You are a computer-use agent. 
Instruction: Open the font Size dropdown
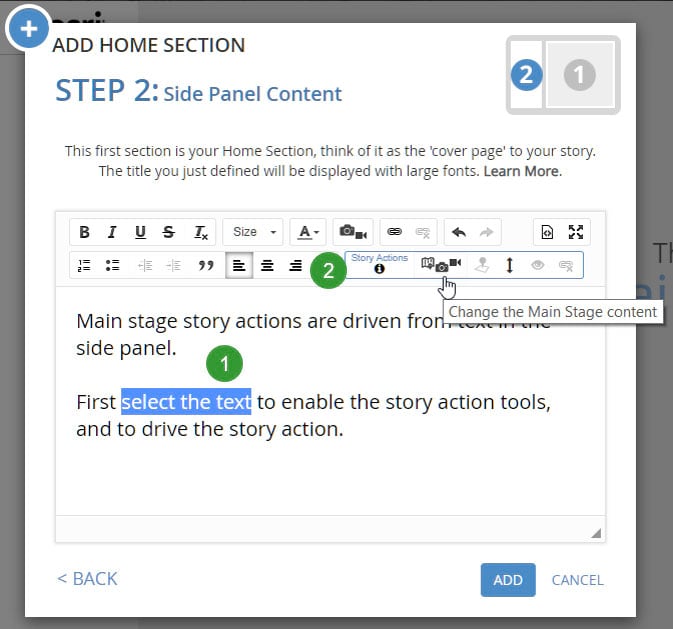(252, 232)
